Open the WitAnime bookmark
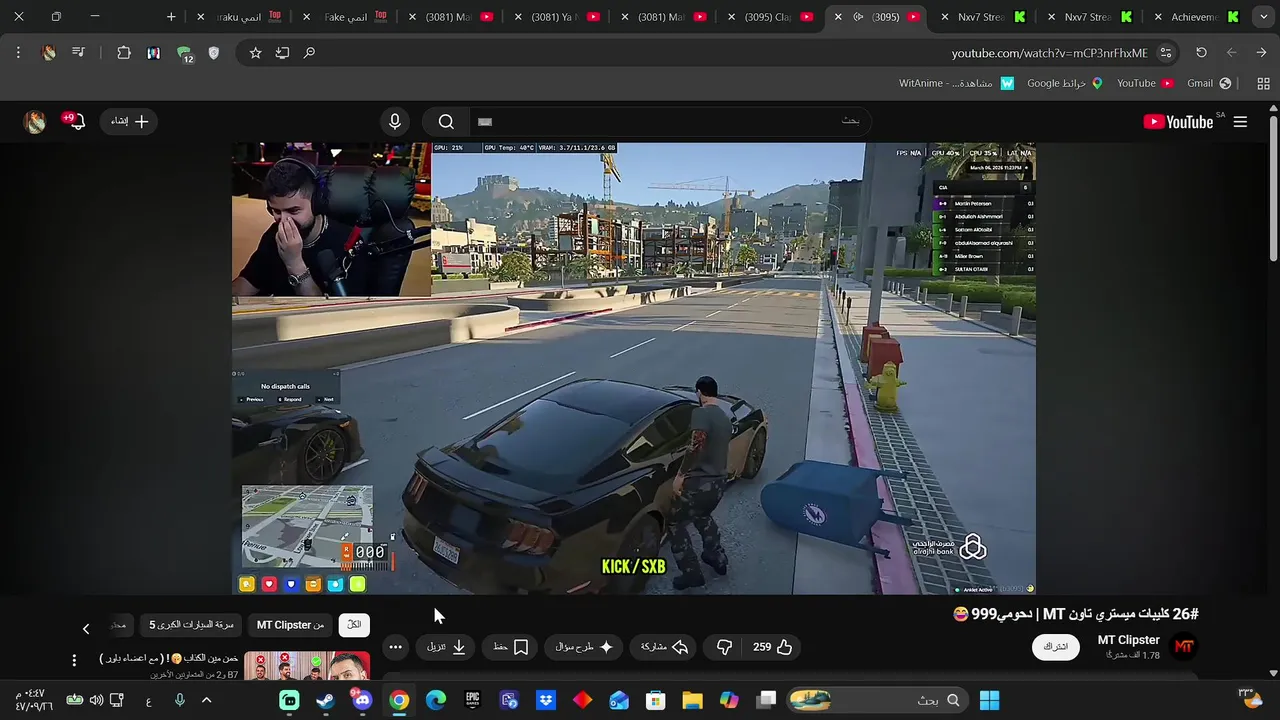 click(x=956, y=83)
